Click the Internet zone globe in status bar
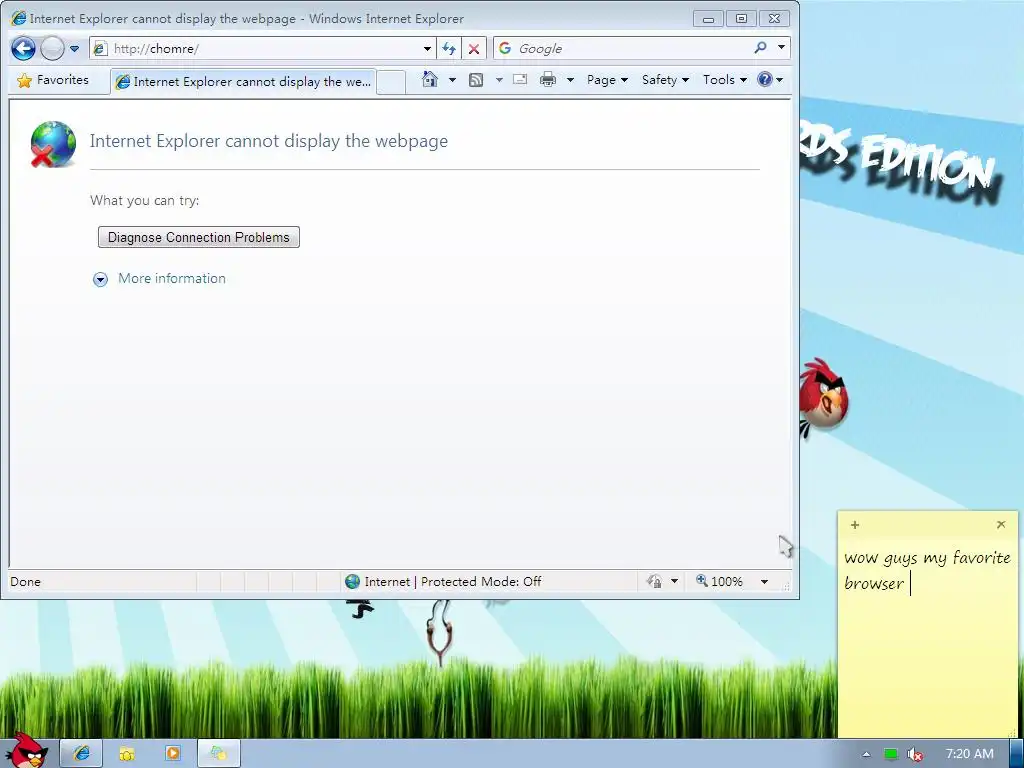1024x768 pixels. (353, 581)
